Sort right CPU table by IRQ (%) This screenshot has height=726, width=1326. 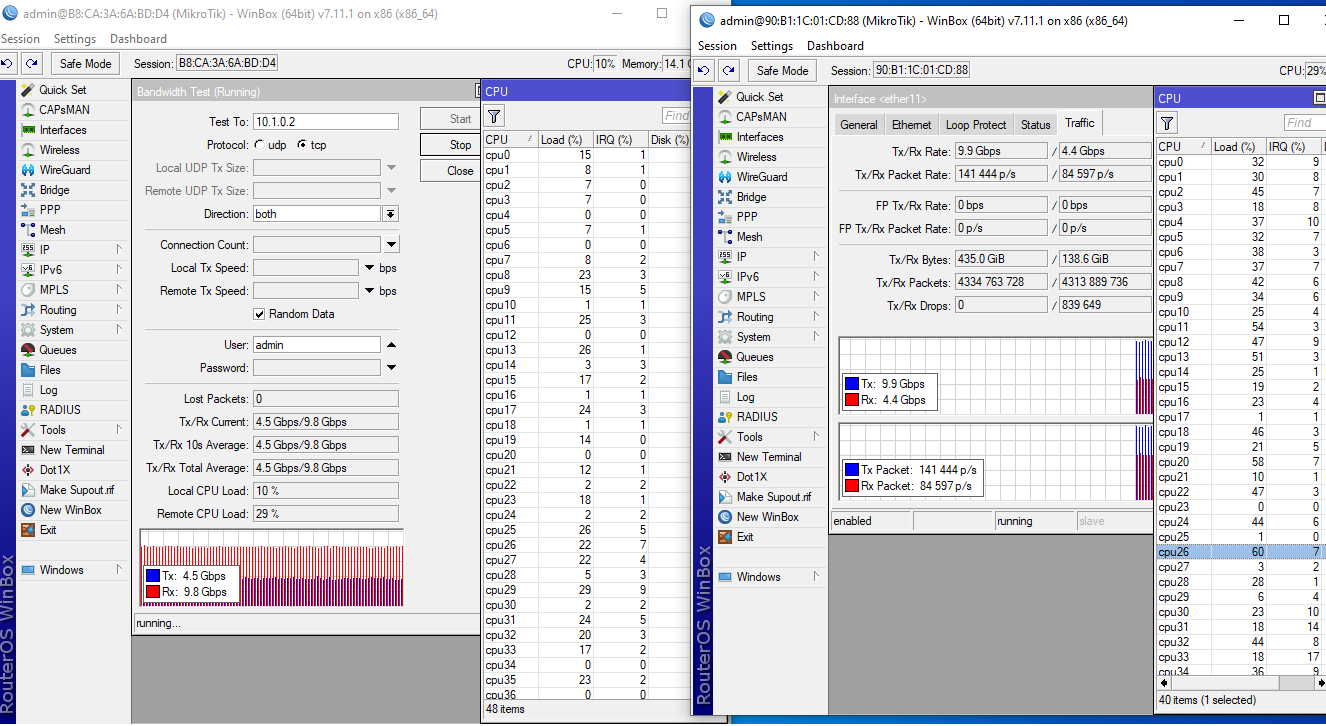(1295, 147)
